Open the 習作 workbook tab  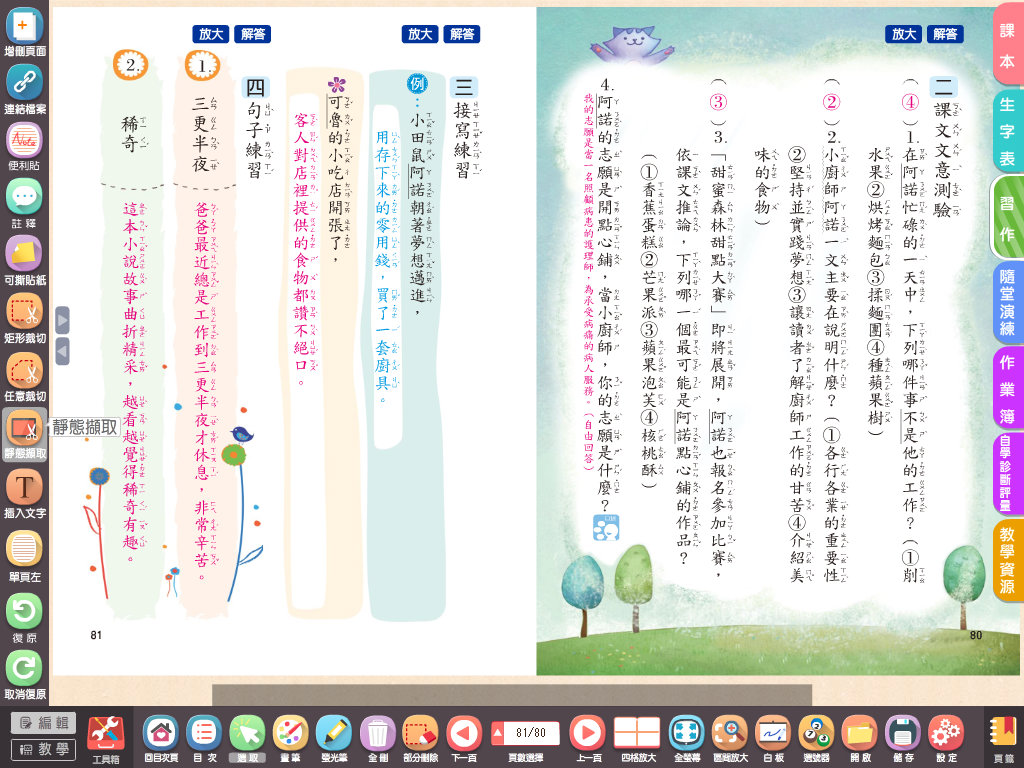click(x=1007, y=218)
